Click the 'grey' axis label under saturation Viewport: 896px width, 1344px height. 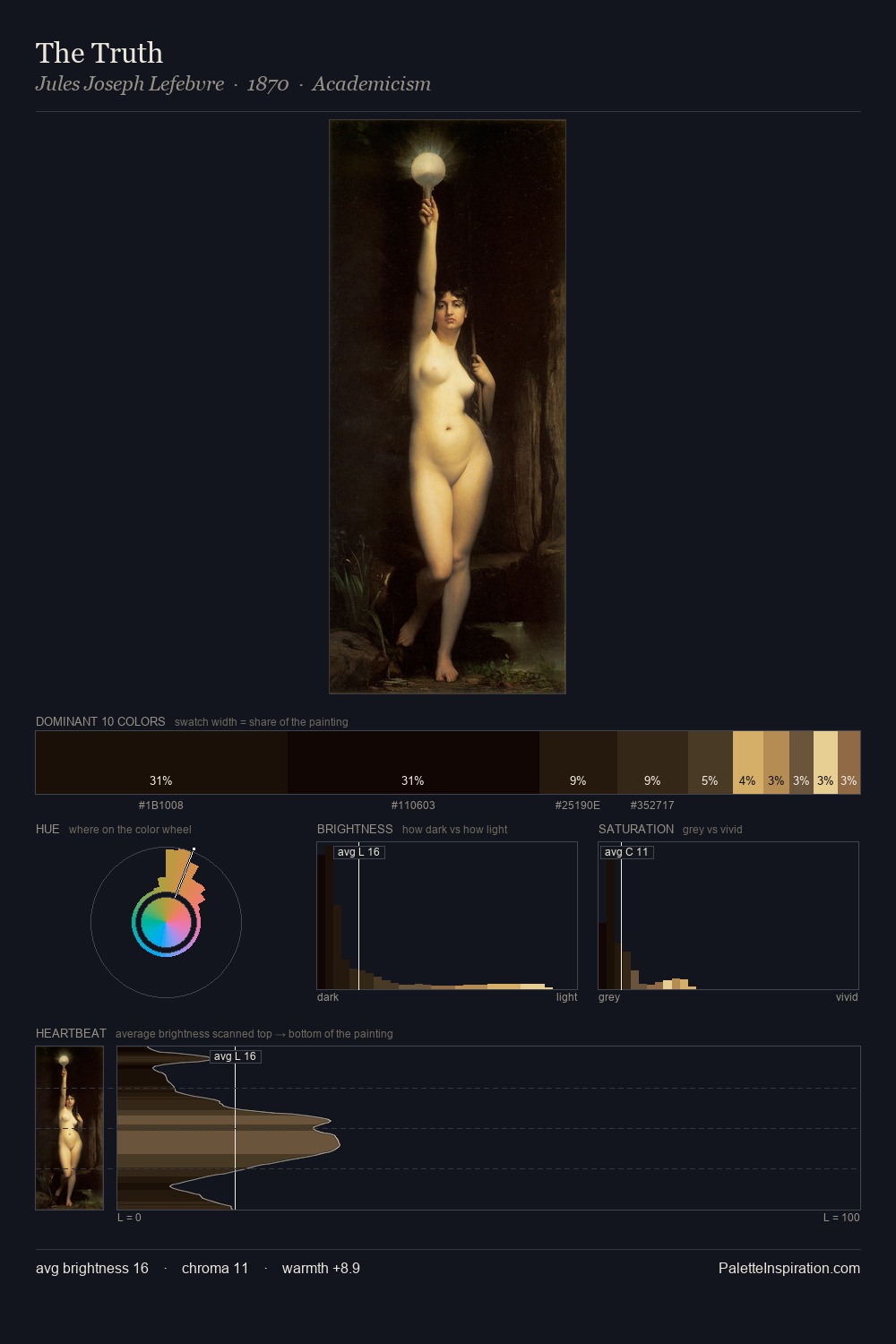coord(609,997)
